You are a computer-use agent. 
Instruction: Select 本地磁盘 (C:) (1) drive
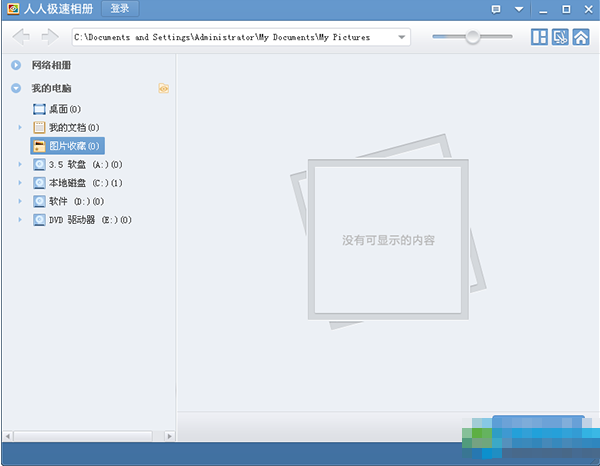[78, 183]
